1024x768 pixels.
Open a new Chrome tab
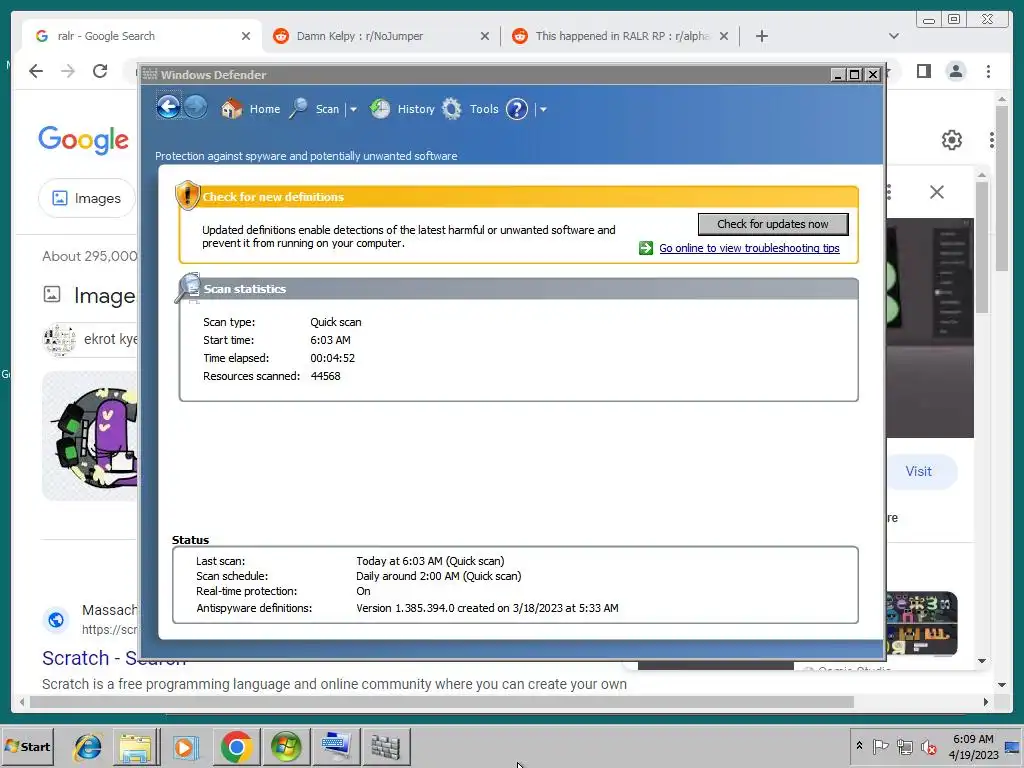tap(761, 36)
